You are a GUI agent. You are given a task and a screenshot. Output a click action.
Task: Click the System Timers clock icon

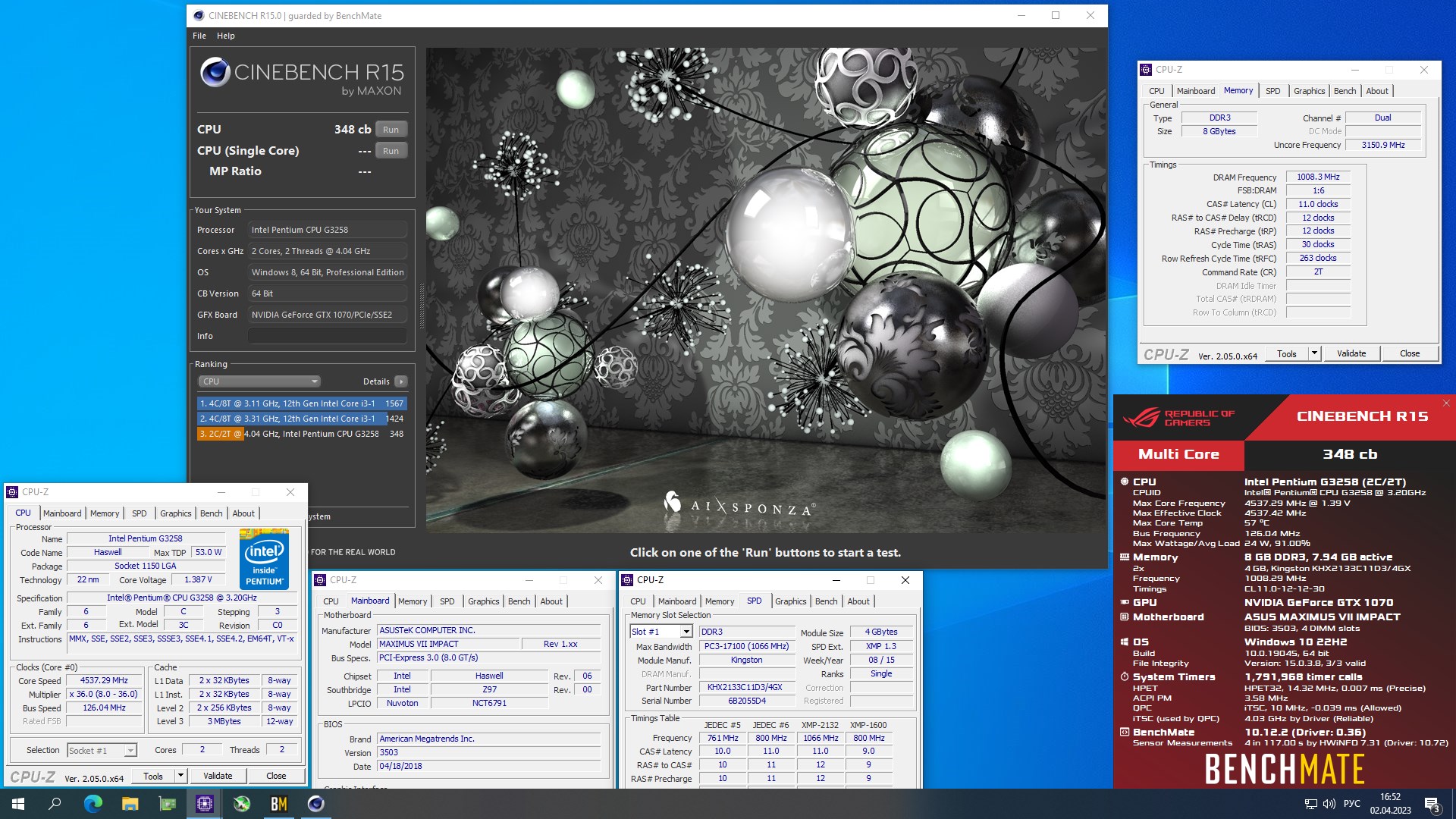coord(1125,676)
